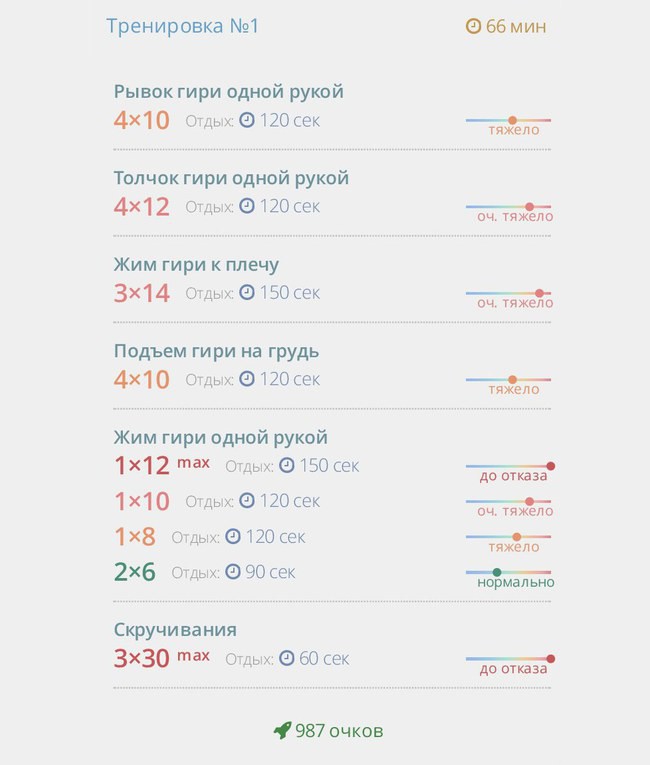Open the Тренировка №1 title

coord(183,26)
